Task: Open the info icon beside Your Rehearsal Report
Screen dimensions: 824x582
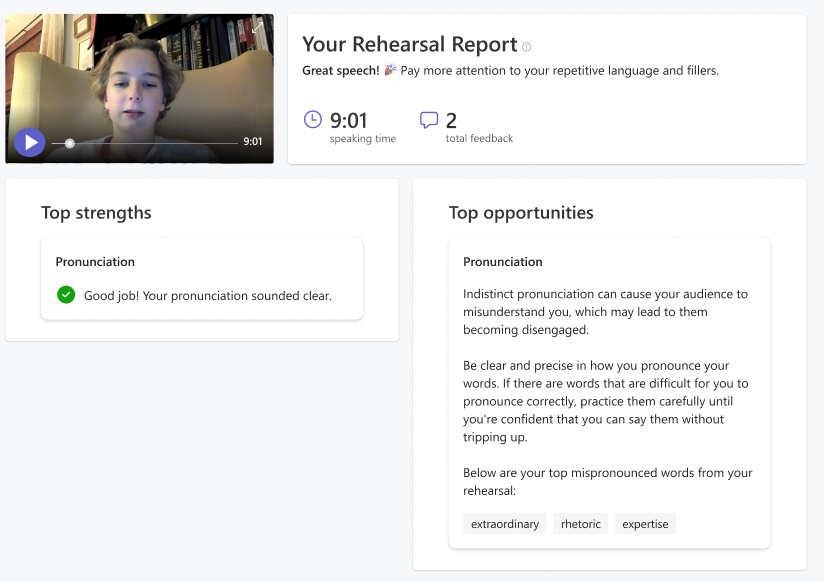Action: coord(527,47)
